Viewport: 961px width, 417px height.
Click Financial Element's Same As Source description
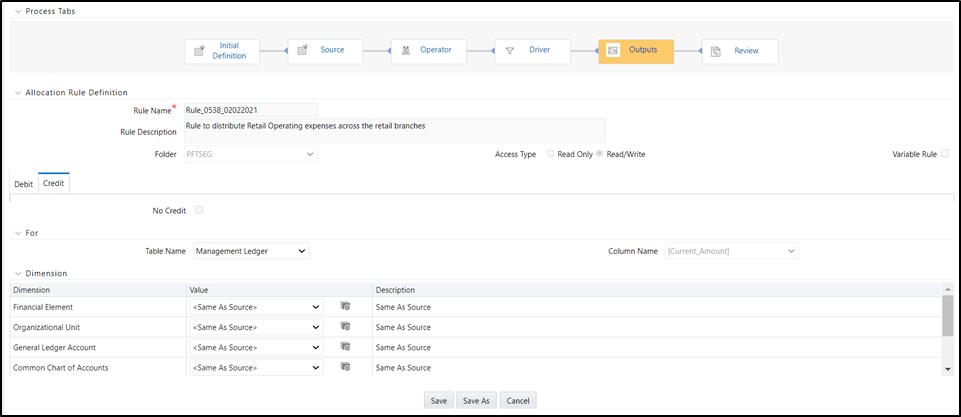click(403, 307)
